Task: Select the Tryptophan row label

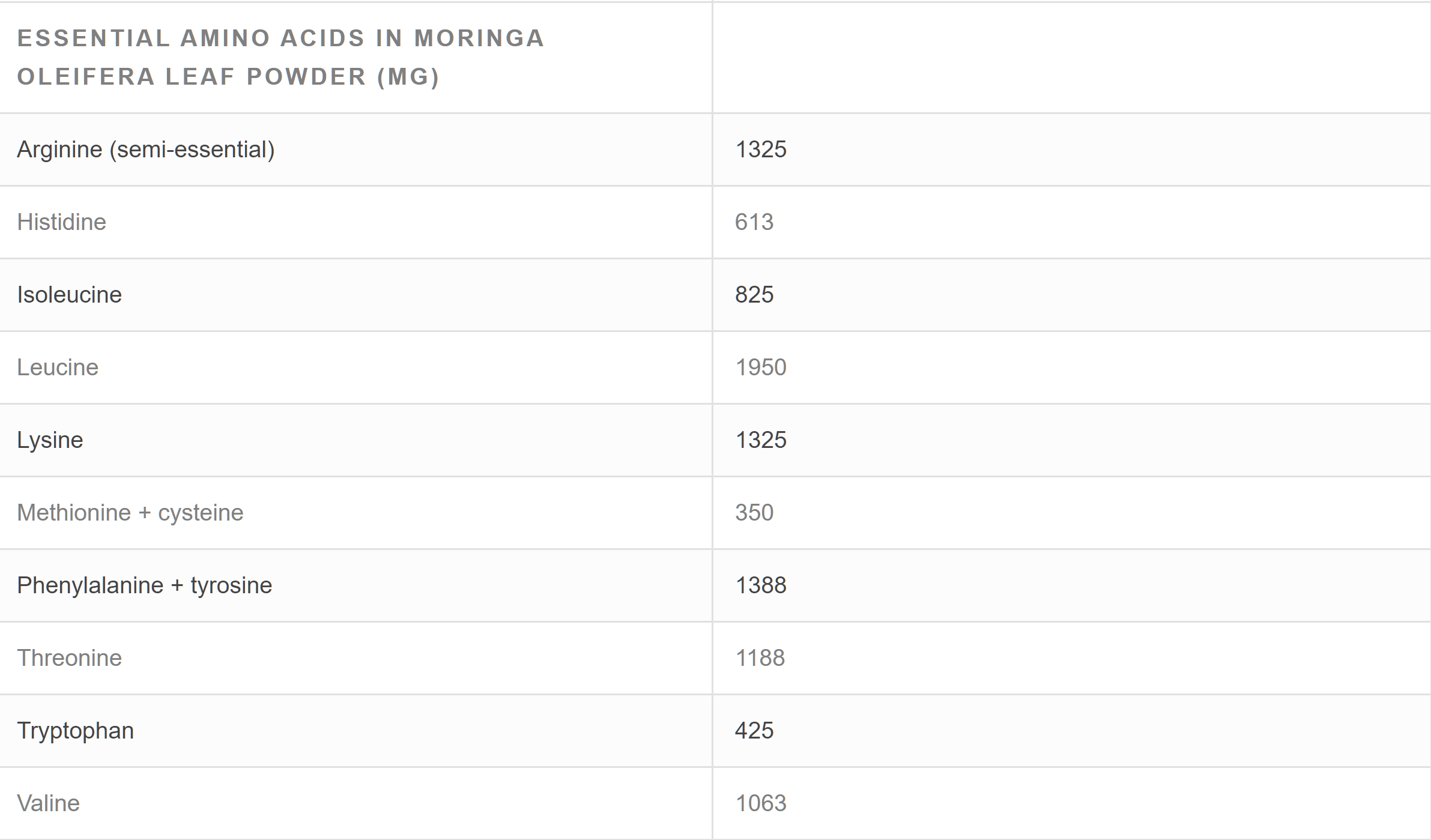Action: 76,731
